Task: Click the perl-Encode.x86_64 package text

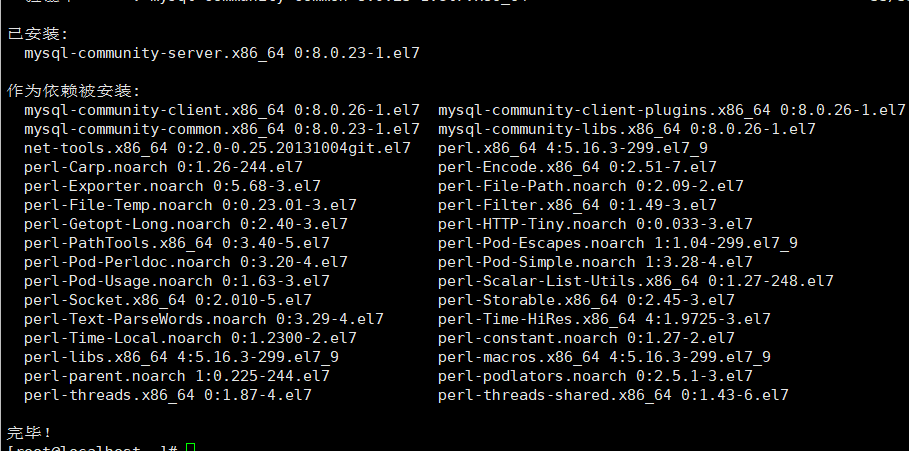Action: tap(577, 167)
